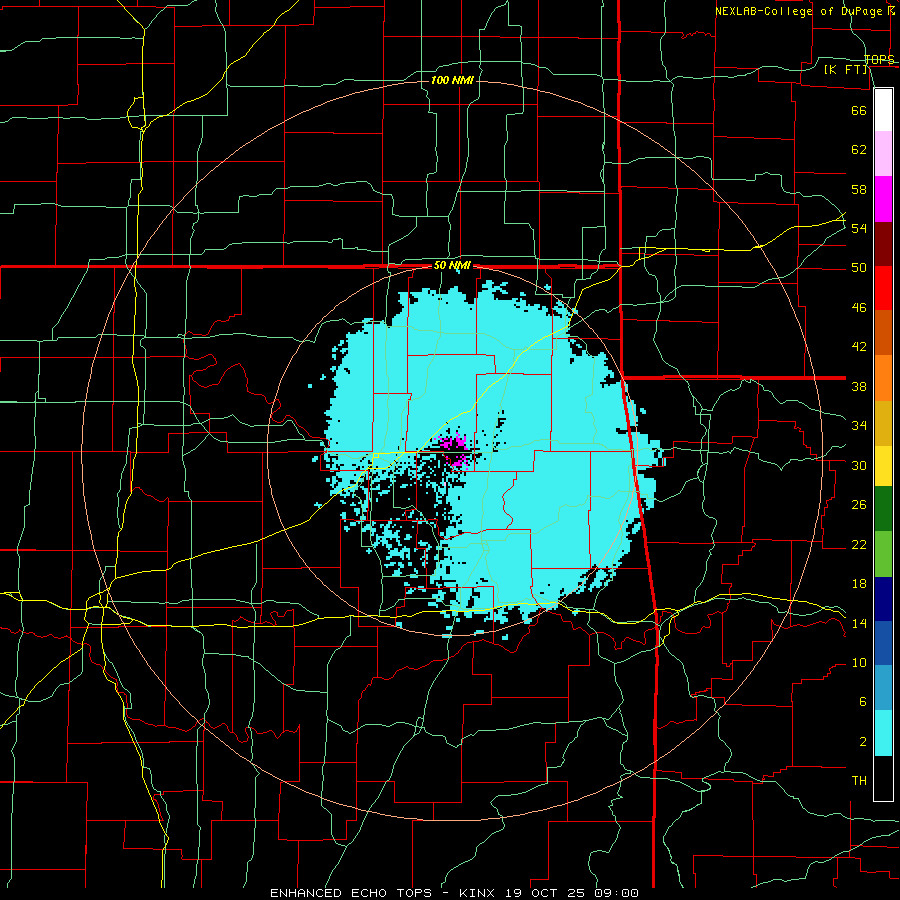900x900 pixels.
Task: Click the '42' legend value
Action: tap(859, 347)
